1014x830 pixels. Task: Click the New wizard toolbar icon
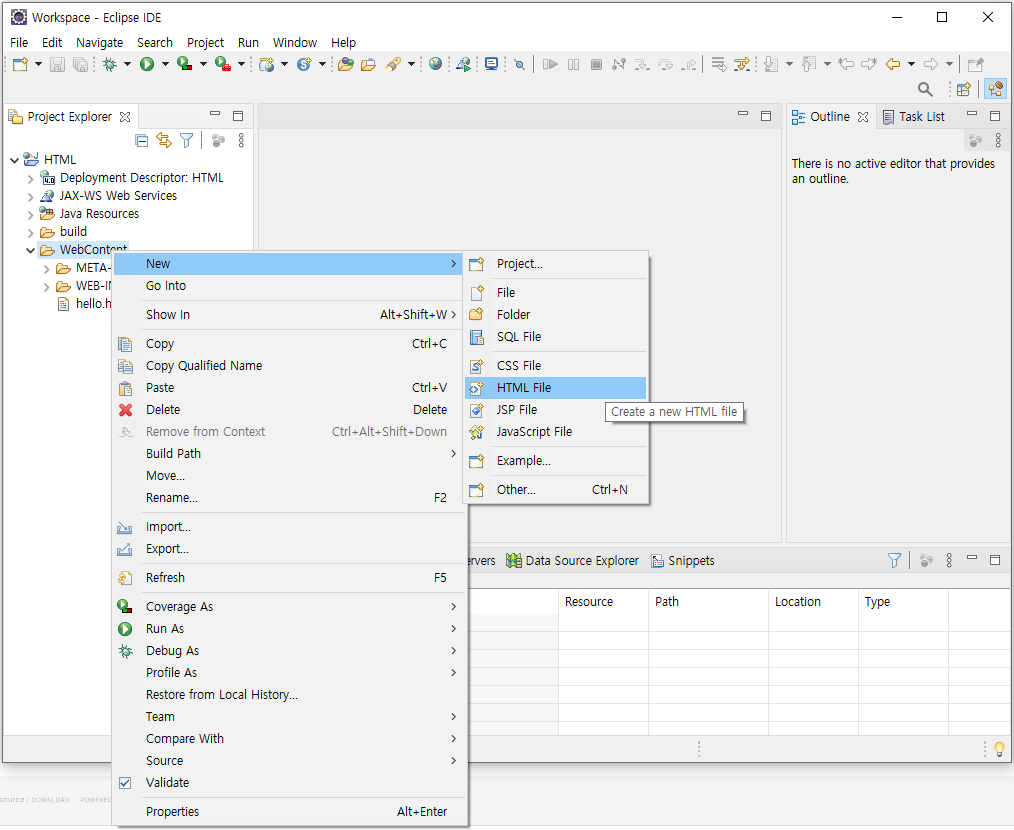(x=20, y=64)
